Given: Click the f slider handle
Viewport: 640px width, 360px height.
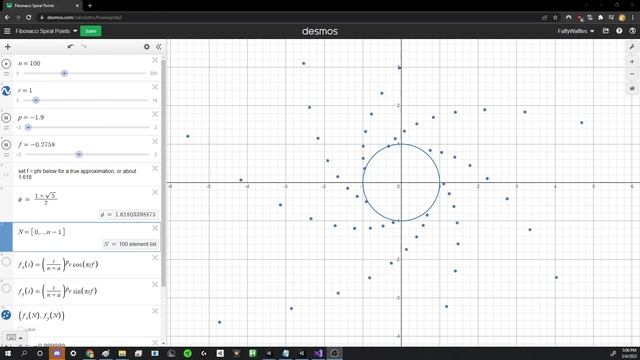Looking at the screenshot, I should (x=79, y=154).
